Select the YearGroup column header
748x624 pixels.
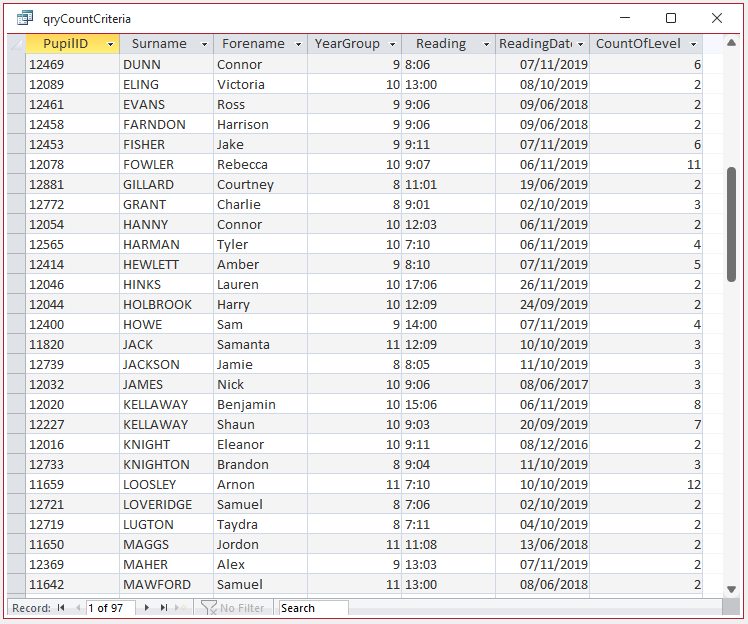[x=354, y=44]
